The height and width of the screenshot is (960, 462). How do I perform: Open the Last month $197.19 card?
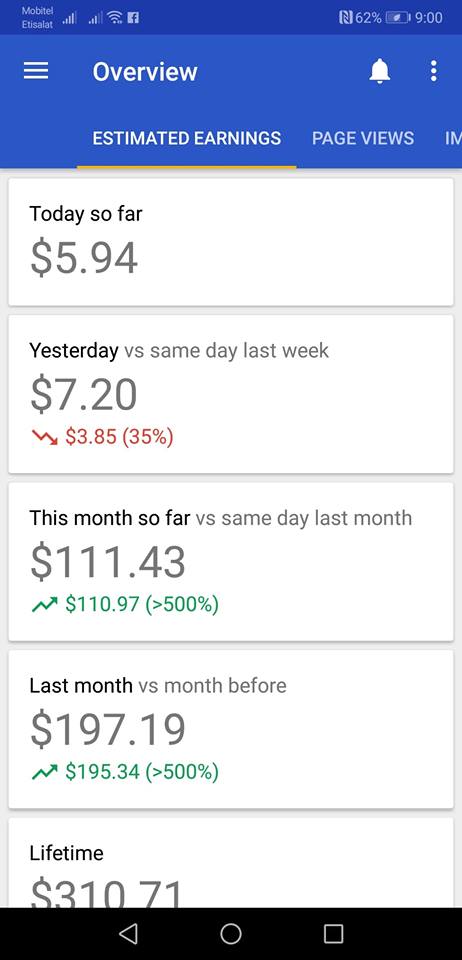pos(231,729)
